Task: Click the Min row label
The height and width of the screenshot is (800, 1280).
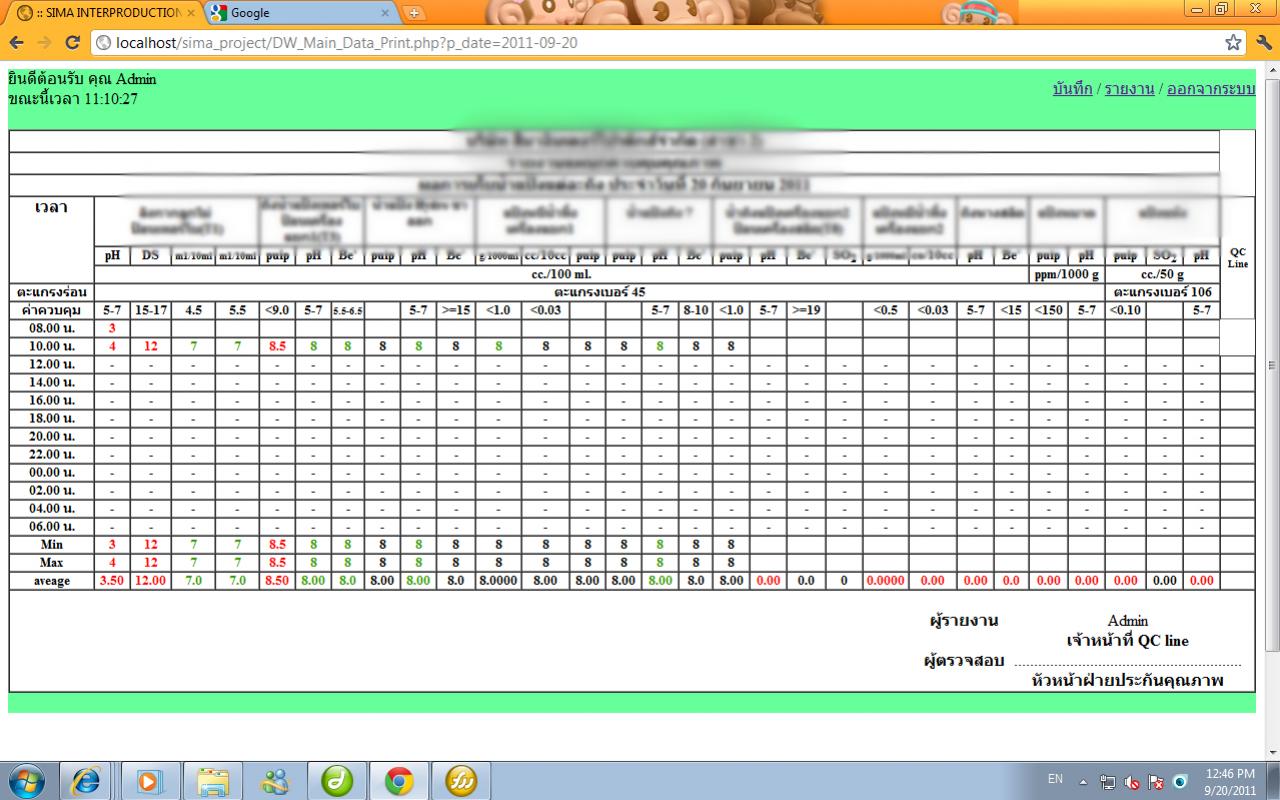Action: tap(50, 545)
